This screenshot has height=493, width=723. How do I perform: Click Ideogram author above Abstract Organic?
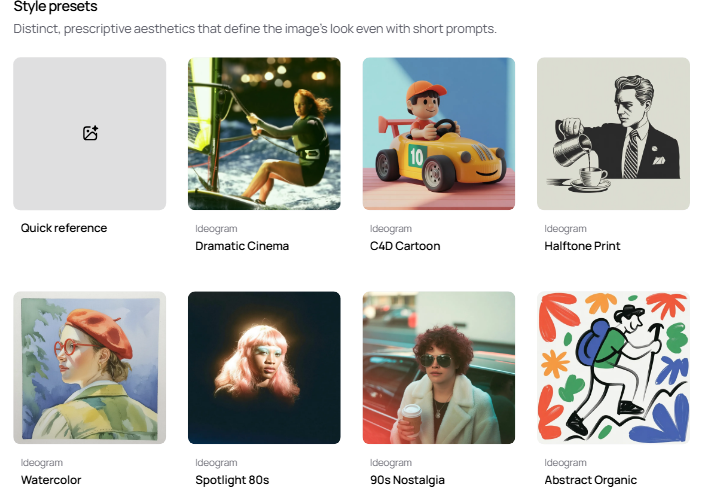click(x=565, y=463)
